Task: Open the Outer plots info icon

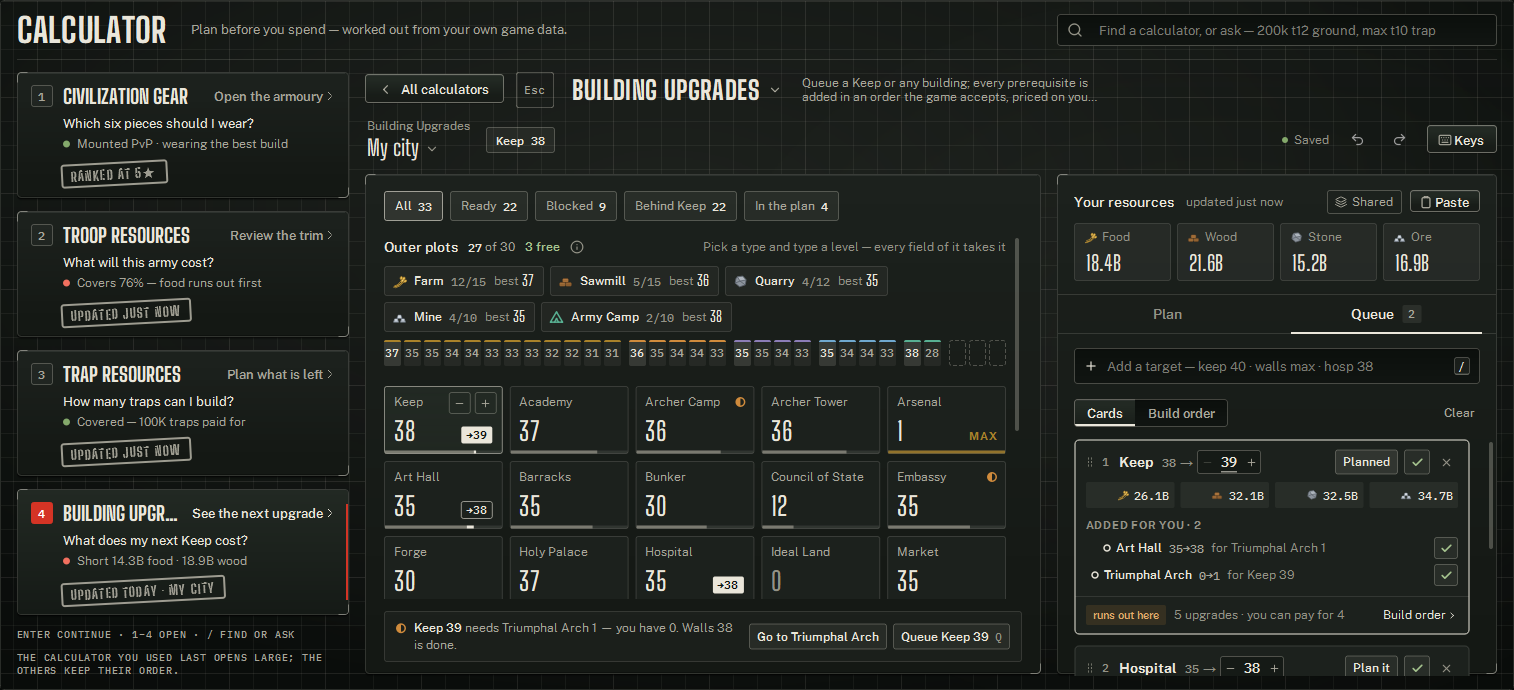Action: [577, 247]
